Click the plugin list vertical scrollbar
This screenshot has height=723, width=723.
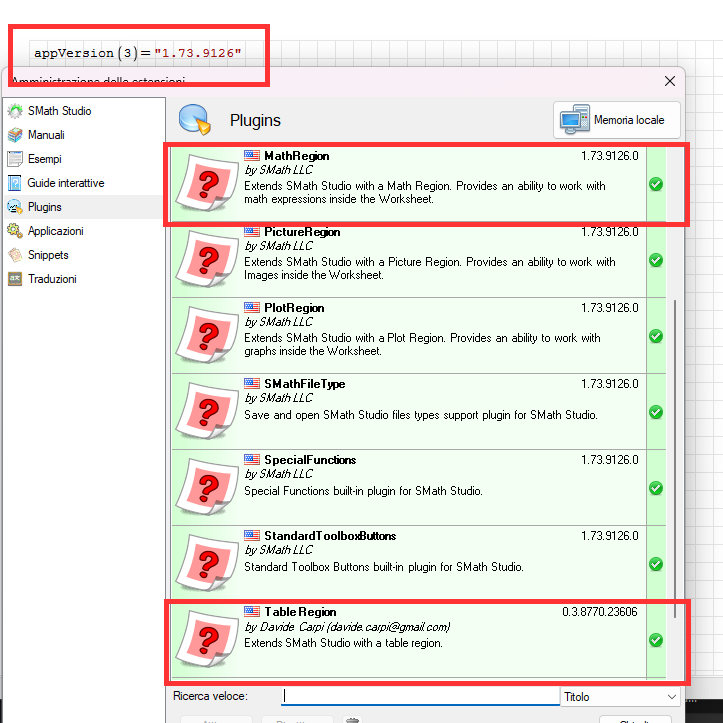[677, 450]
